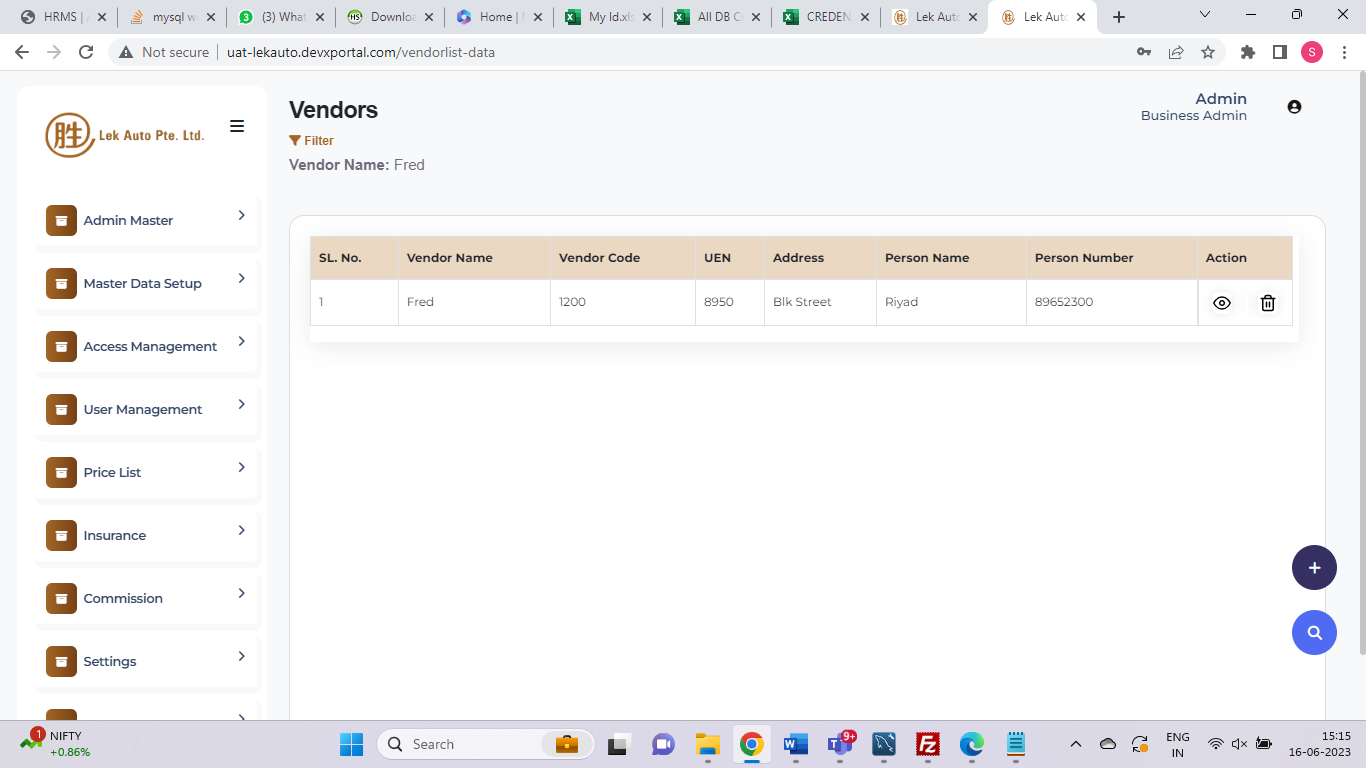The image size is (1366, 768).
Task: Open User Management sidebar item
Action: [142, 409]
